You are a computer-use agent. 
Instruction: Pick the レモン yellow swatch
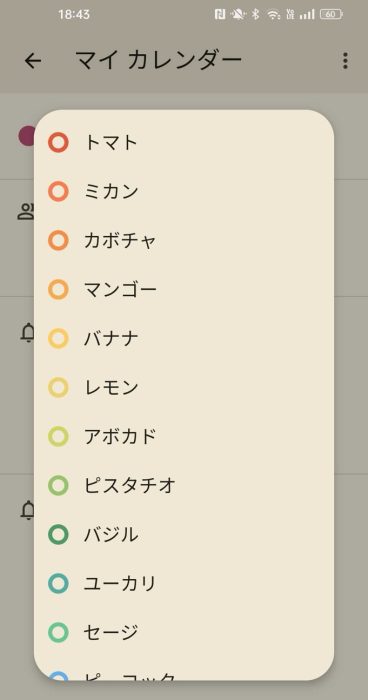[x=59, y=388]
